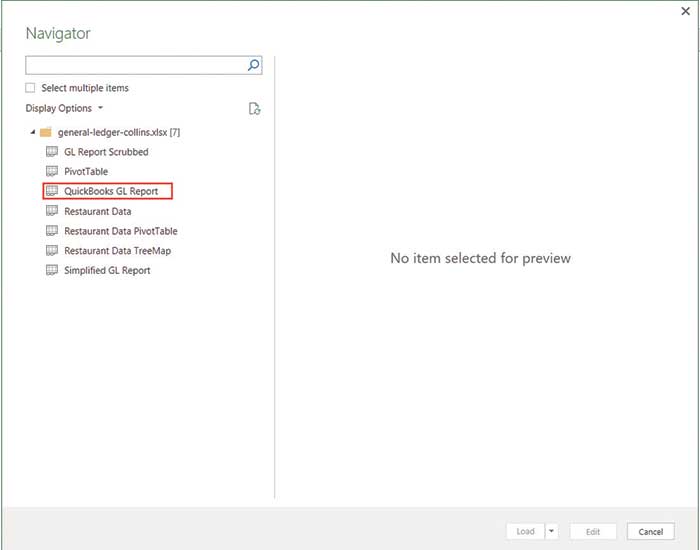
Task: Click the Load button
Action: click(x=525, y=531)
